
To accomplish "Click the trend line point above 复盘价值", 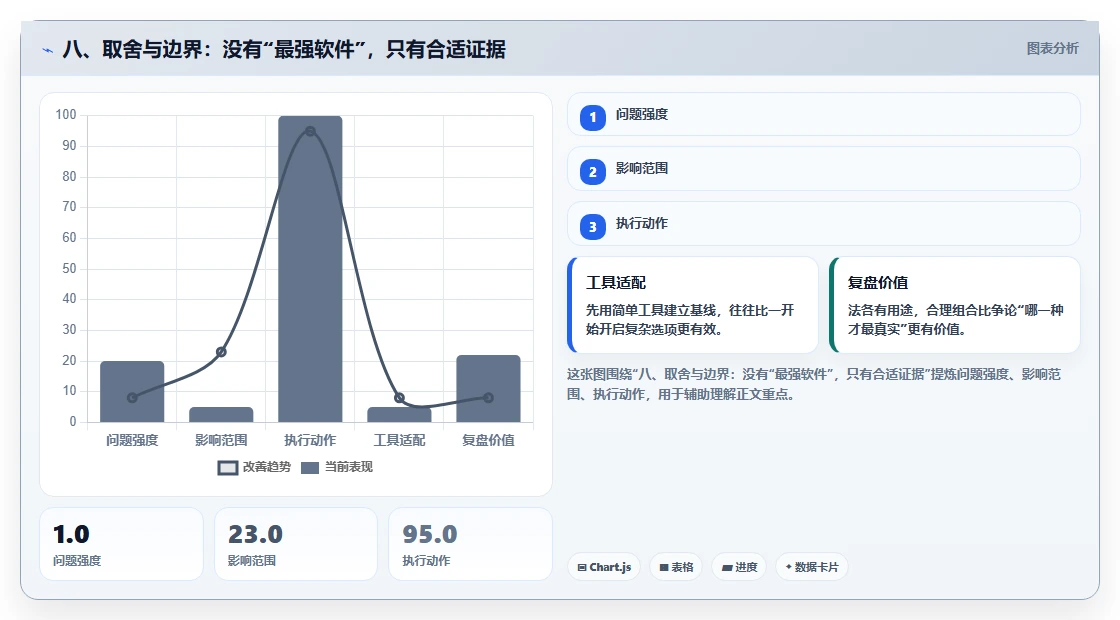I will 488,398.
